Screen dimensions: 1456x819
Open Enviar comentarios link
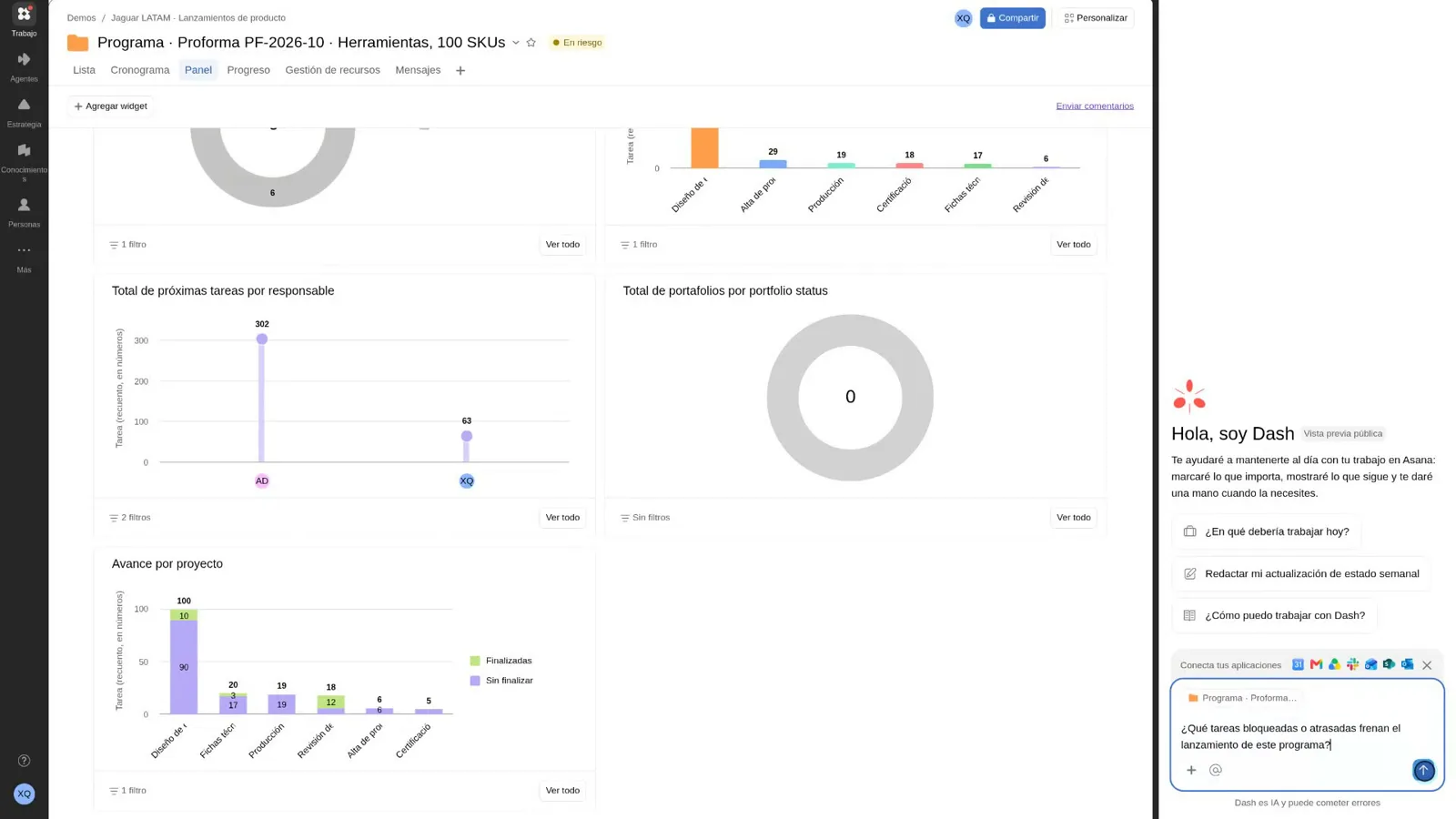(1095, 106)
